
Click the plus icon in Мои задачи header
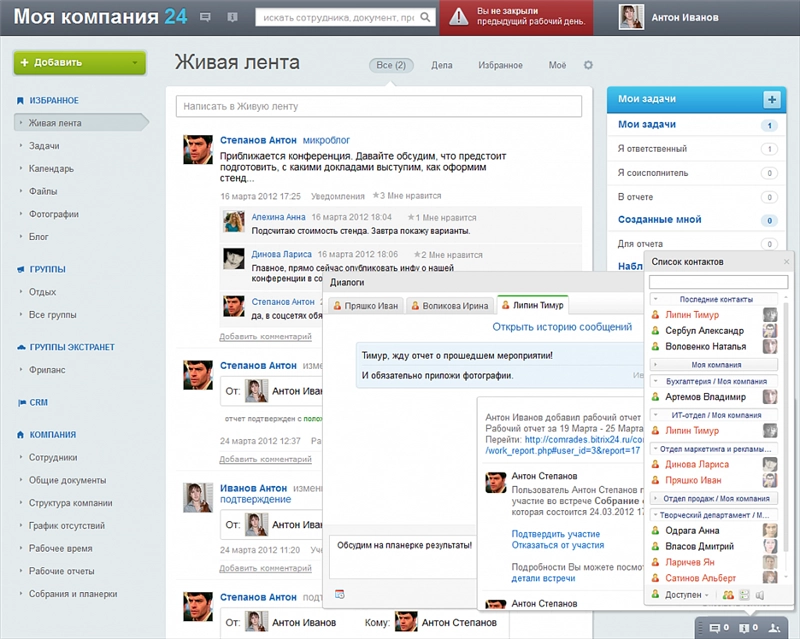pos(771,99)
